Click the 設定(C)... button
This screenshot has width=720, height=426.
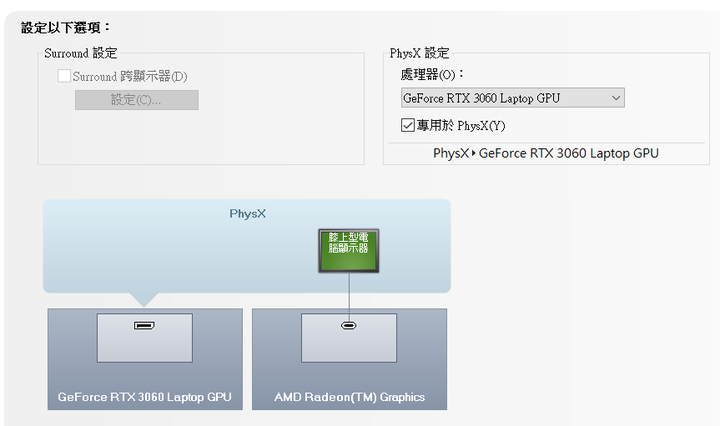pos(137,100)
